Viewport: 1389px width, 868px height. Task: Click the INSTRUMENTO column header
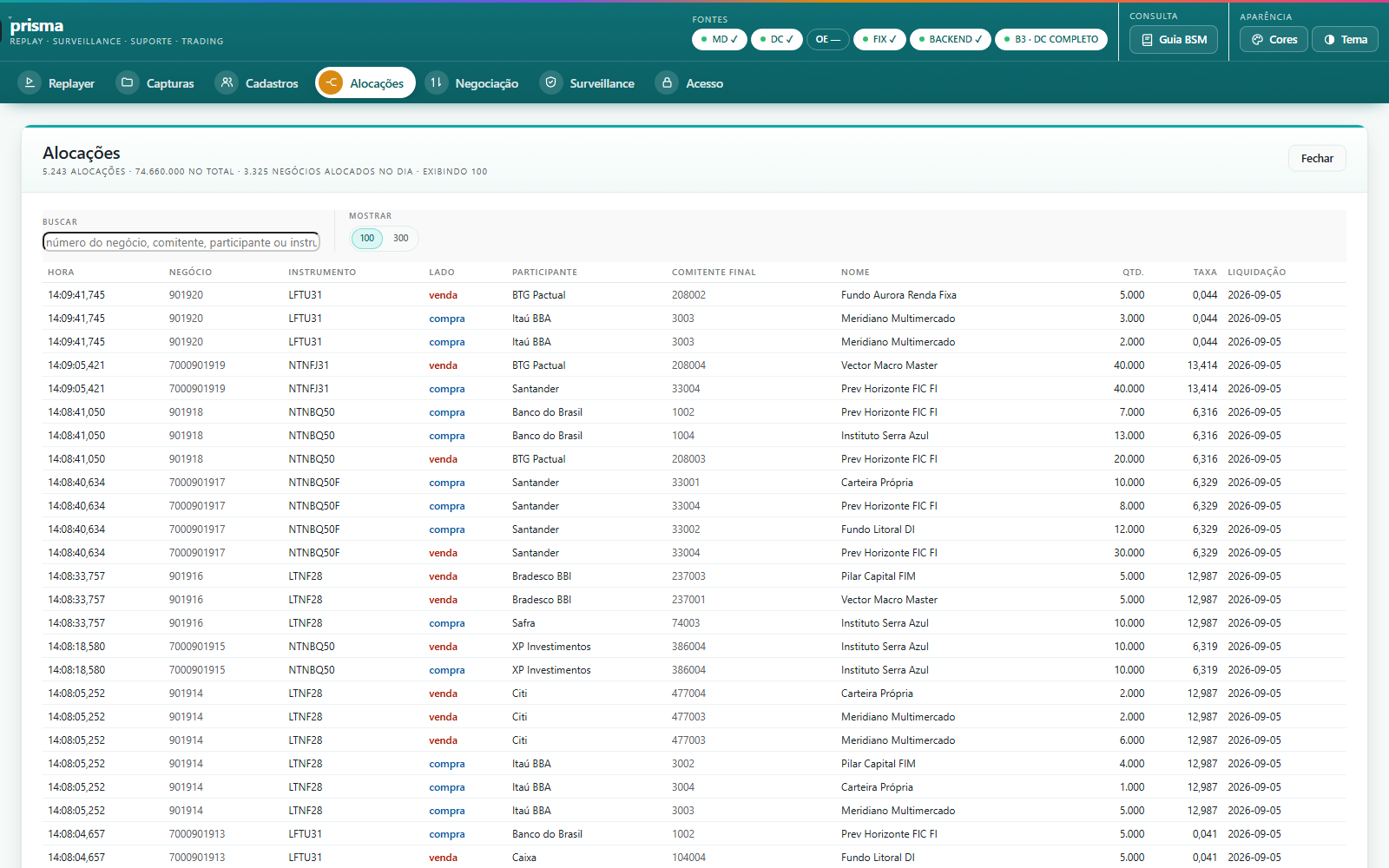tap(322, 273)
